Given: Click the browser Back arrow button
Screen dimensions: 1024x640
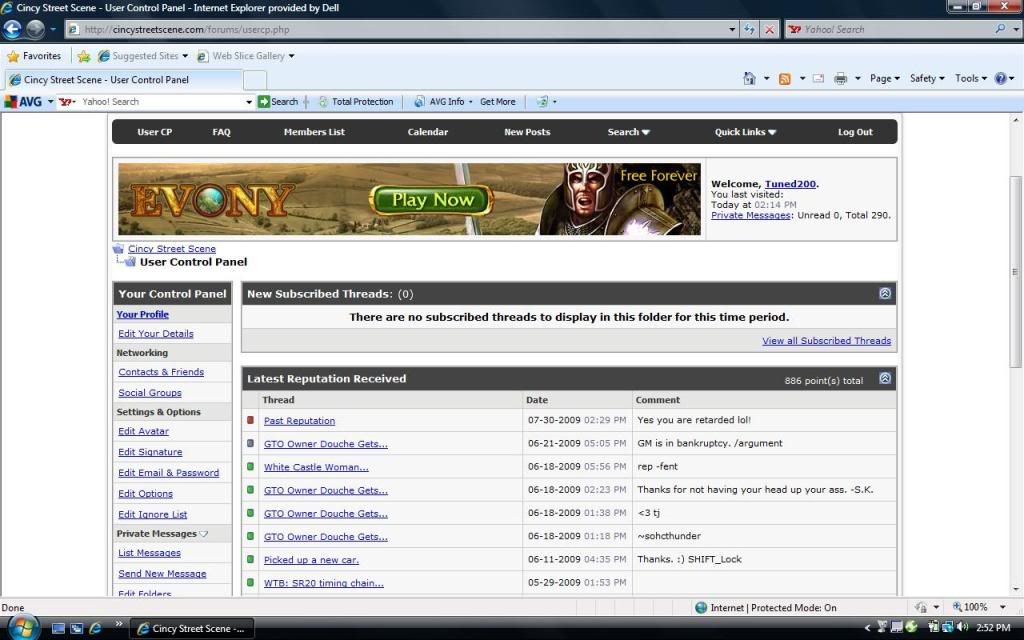Looking at the screenshot, I should pyautogui.click(x=13, y=30).
